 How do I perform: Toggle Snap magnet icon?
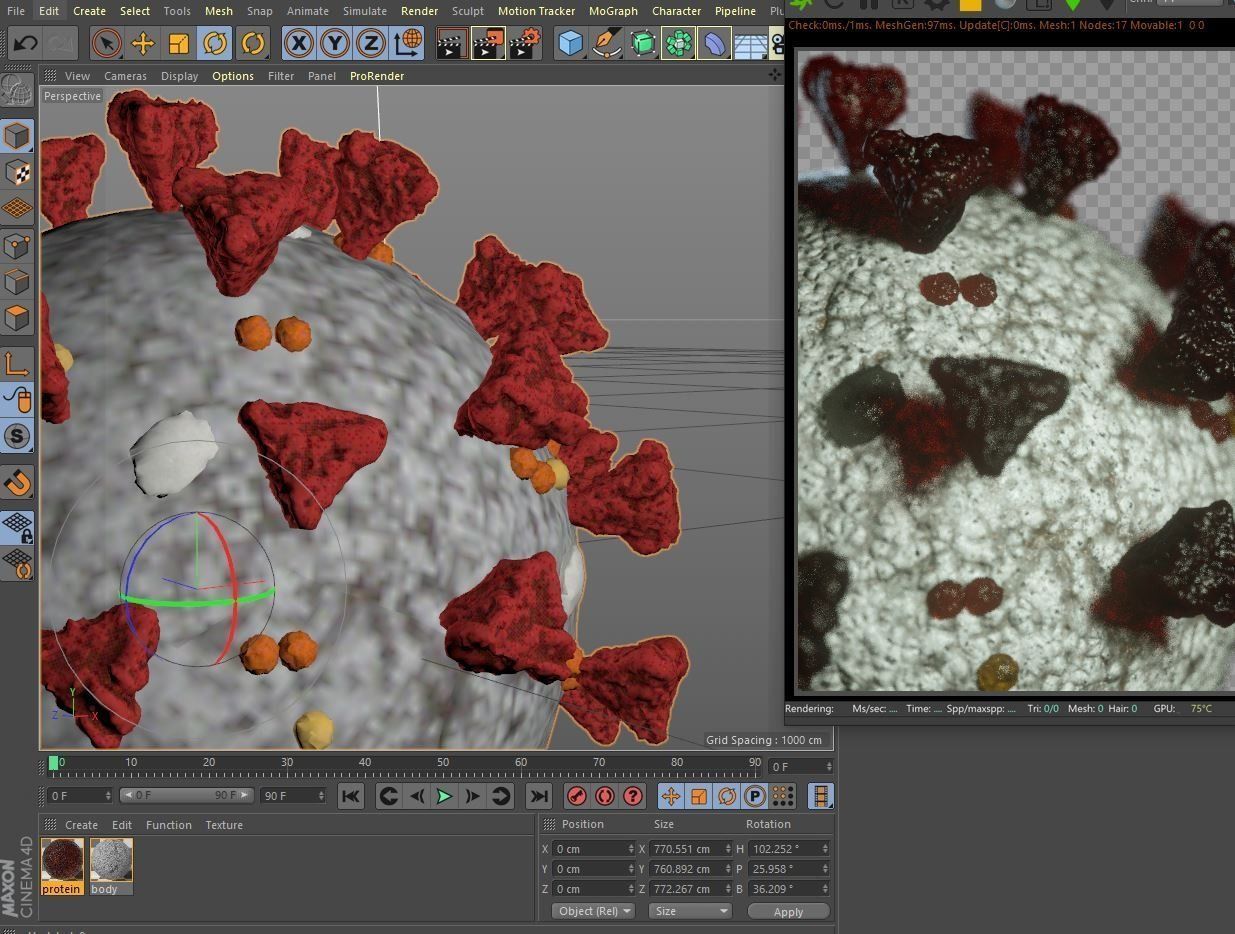(17, 483)
